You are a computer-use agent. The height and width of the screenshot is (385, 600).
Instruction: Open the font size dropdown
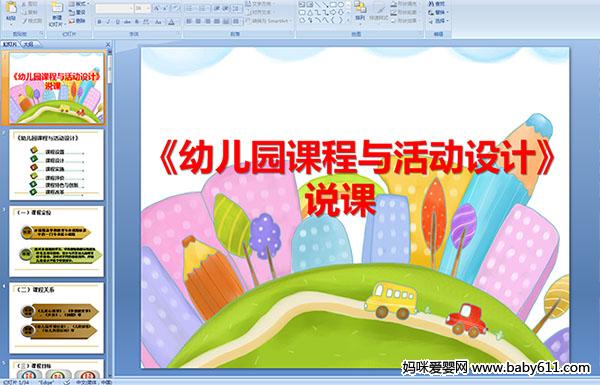click(148, 8)
